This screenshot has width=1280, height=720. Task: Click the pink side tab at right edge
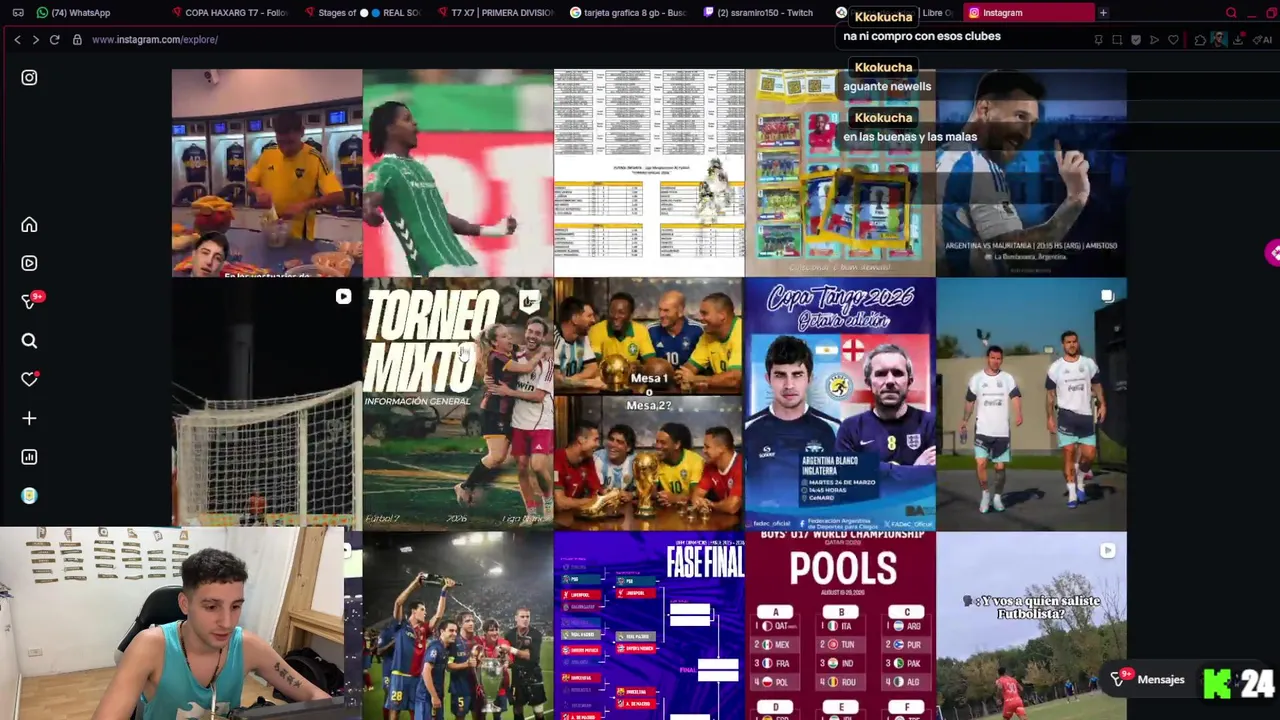click(x=1272, y=253)
